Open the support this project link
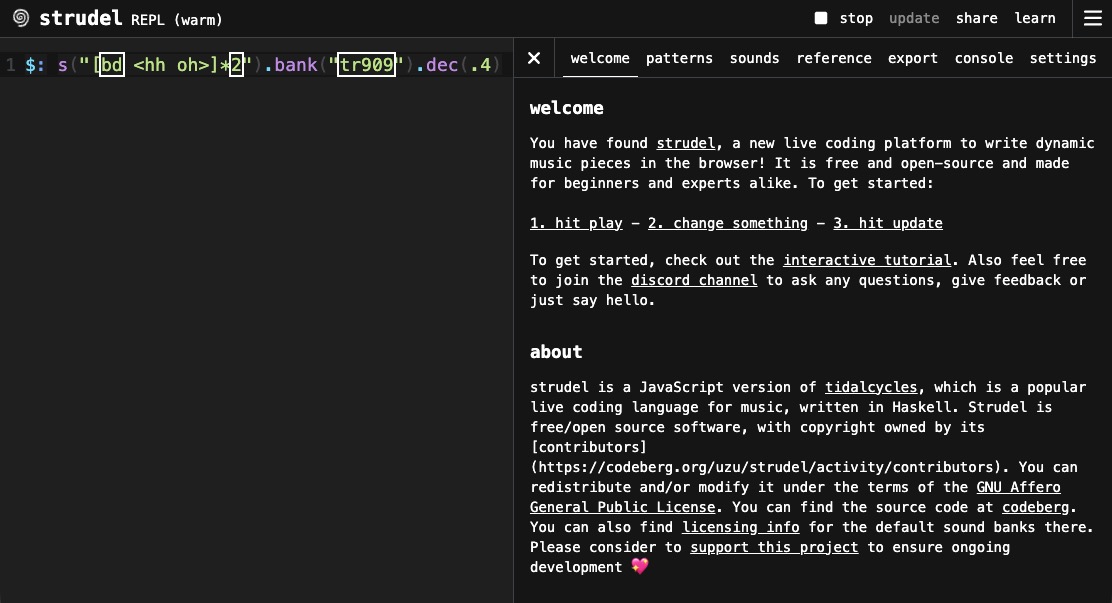Screen dimensions: 1112x603 774,548
